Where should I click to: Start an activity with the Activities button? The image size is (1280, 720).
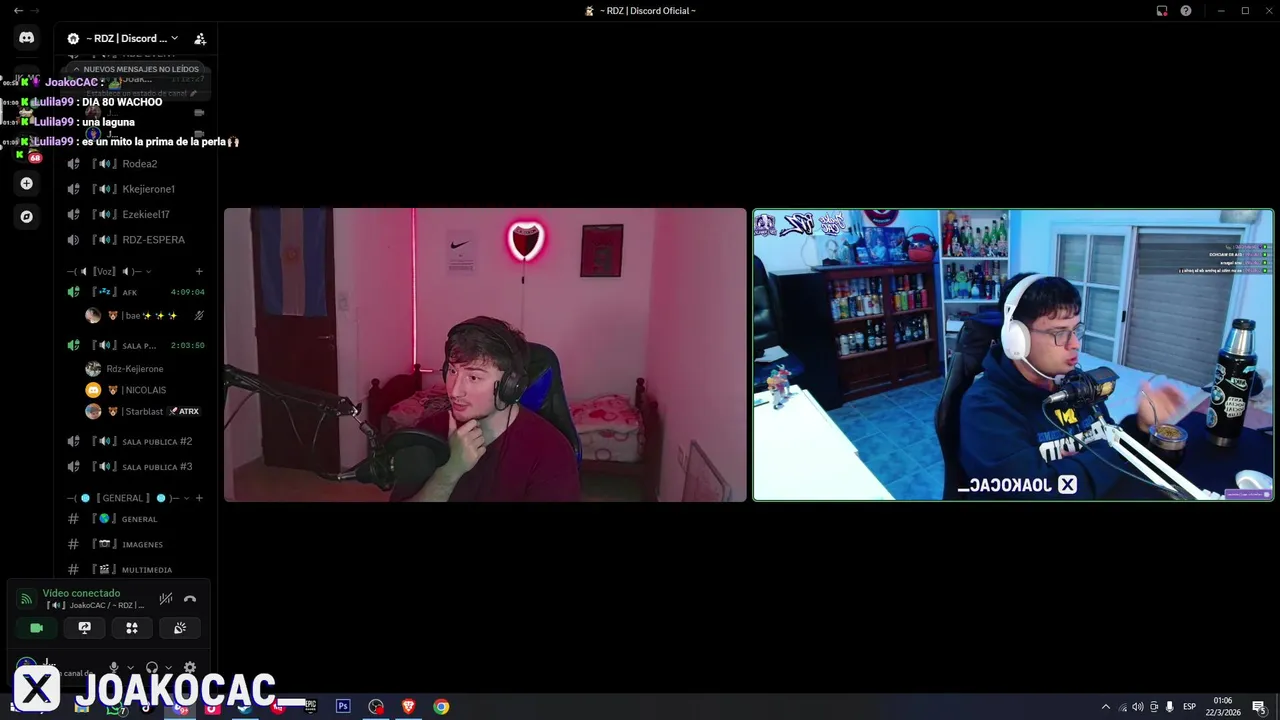click(x=132, y=628)
